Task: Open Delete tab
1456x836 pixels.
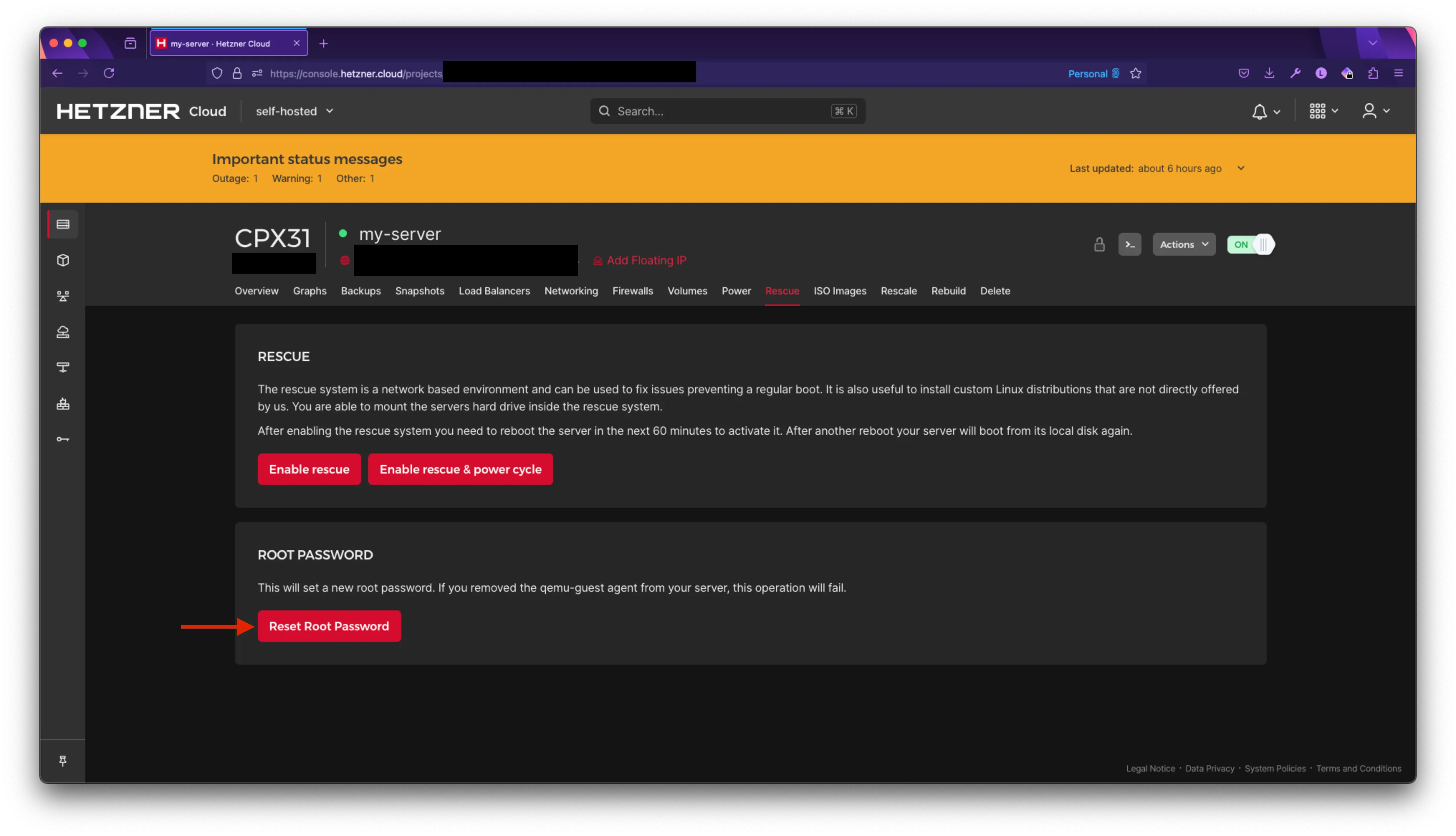Action: coord(995,291)
